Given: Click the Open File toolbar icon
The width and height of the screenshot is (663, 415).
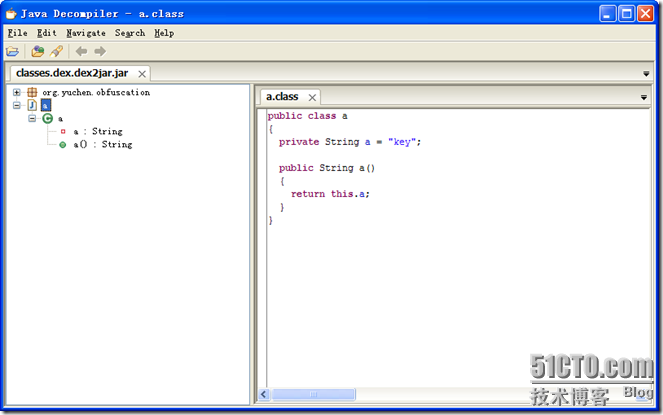Looking at the screenshot, I should pos(13,51).
